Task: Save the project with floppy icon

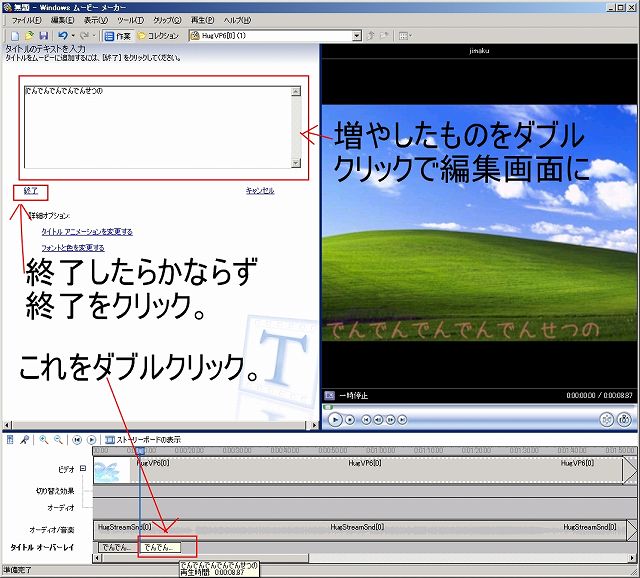Action: point(43,36)
